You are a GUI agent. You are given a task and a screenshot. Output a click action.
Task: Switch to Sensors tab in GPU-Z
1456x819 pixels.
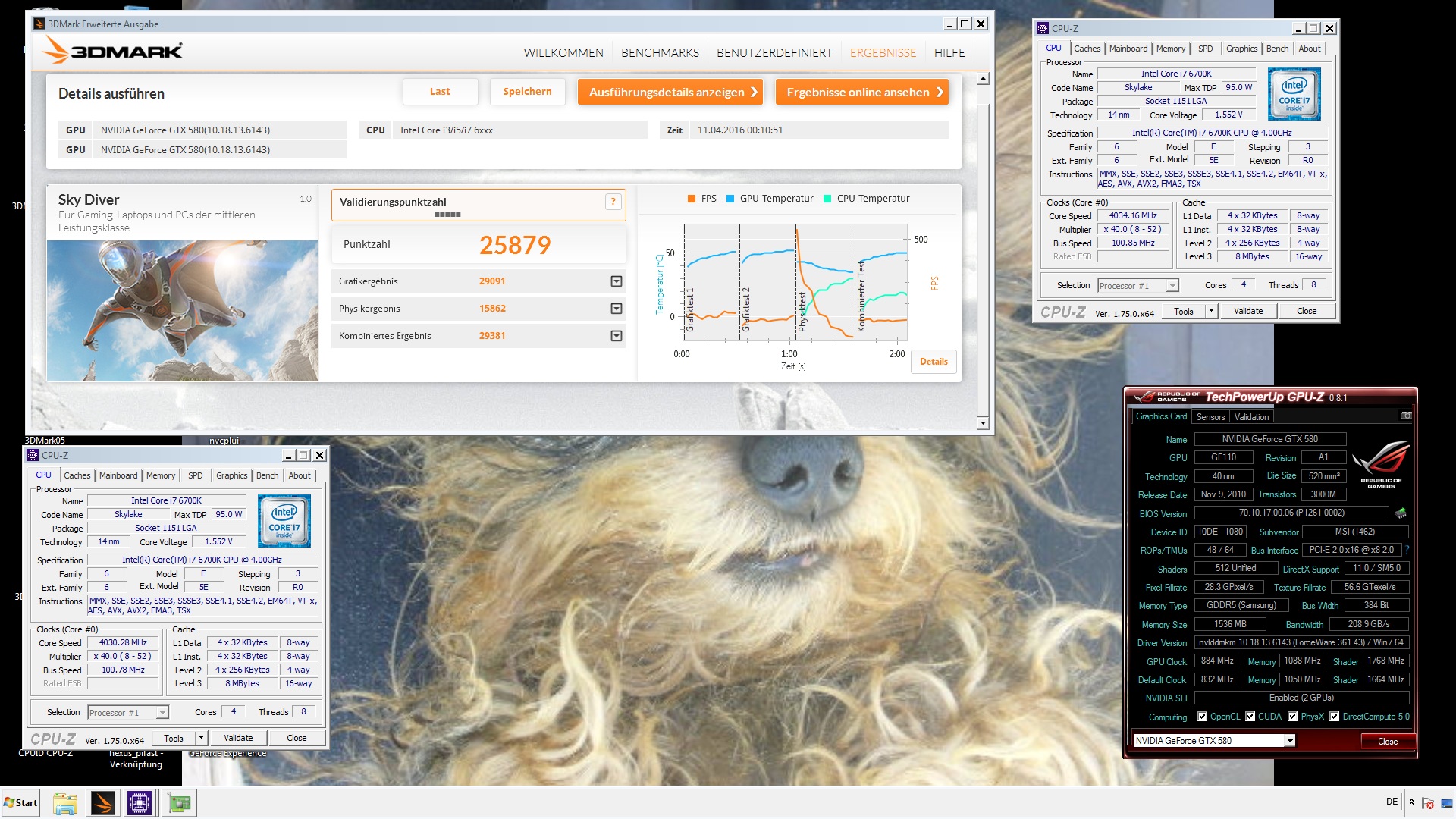(1210, 416)
